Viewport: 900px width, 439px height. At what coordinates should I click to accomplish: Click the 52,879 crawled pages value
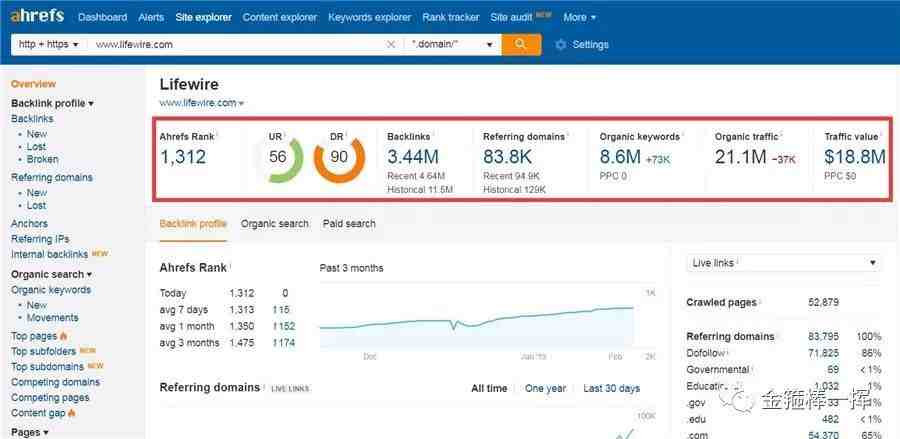(x=823, y=302)
